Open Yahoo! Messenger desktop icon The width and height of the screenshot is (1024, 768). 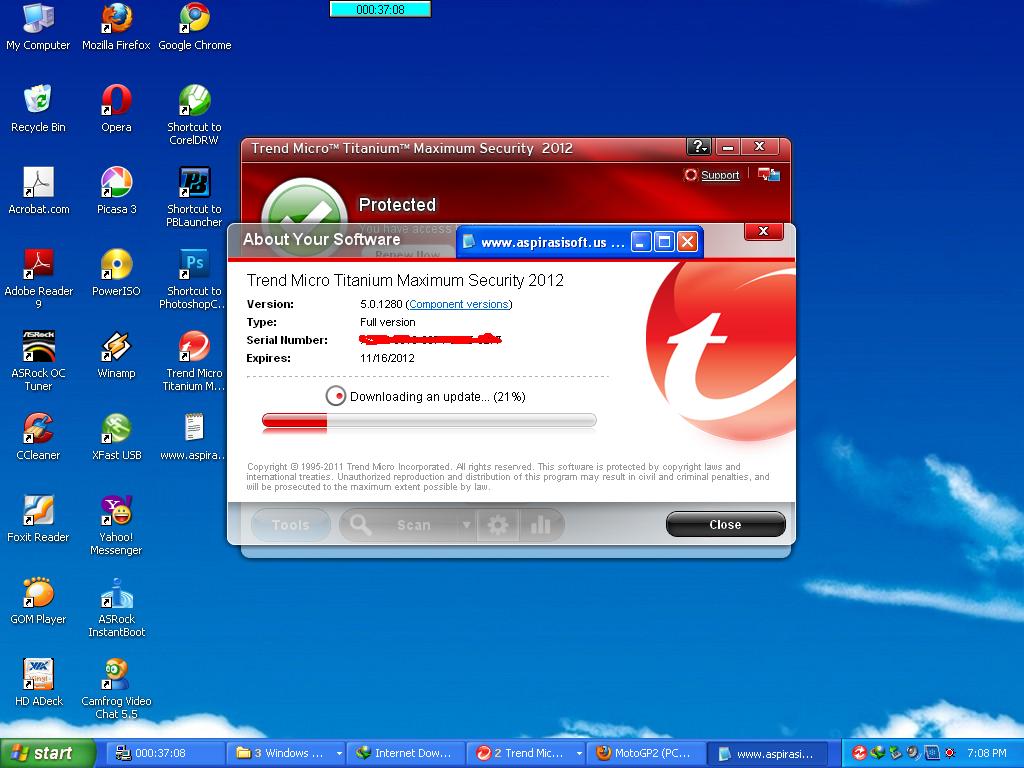(x=116, y=526)
